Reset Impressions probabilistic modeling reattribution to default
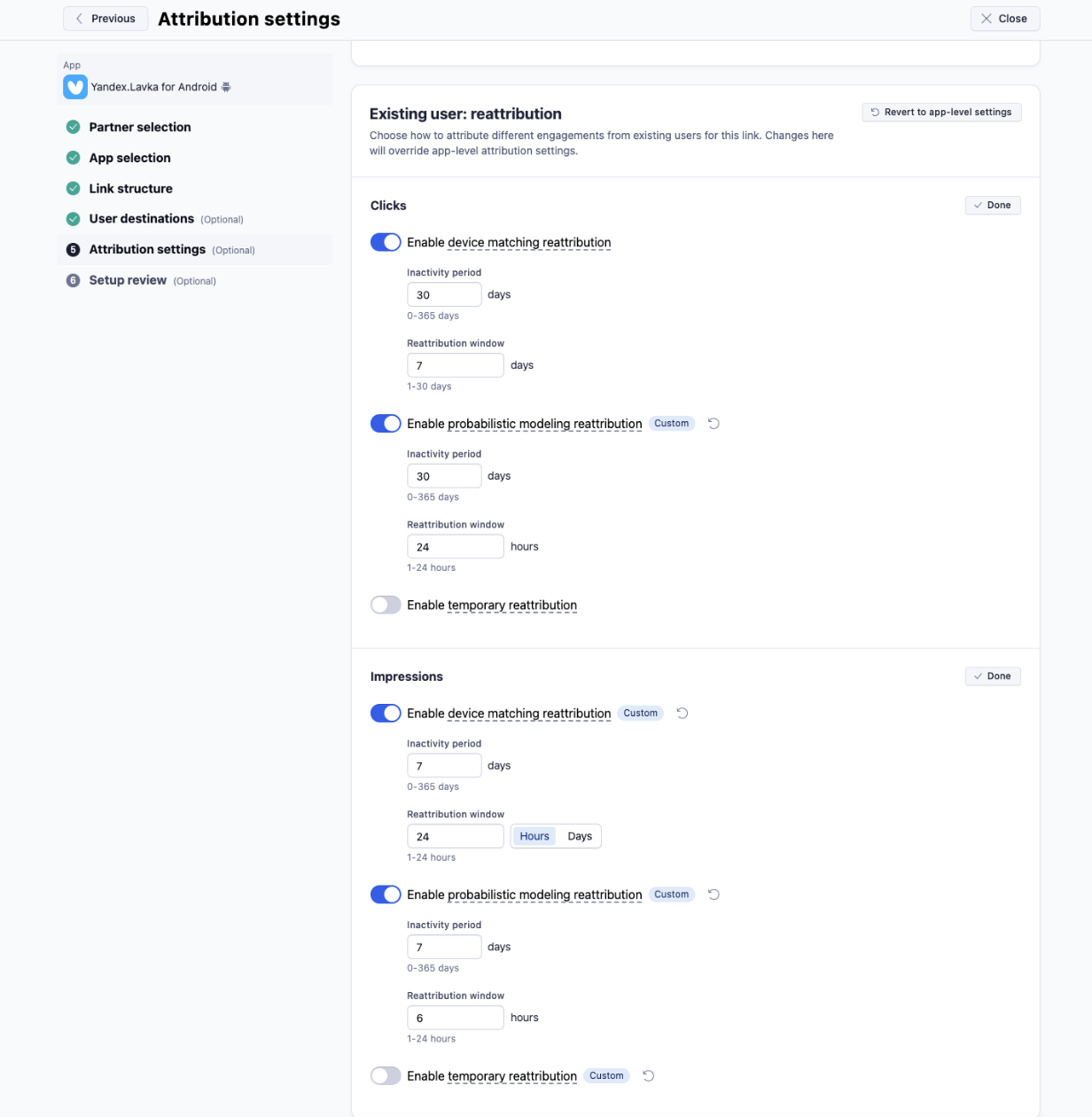The image size is (1092, 1117). [714, 894]
